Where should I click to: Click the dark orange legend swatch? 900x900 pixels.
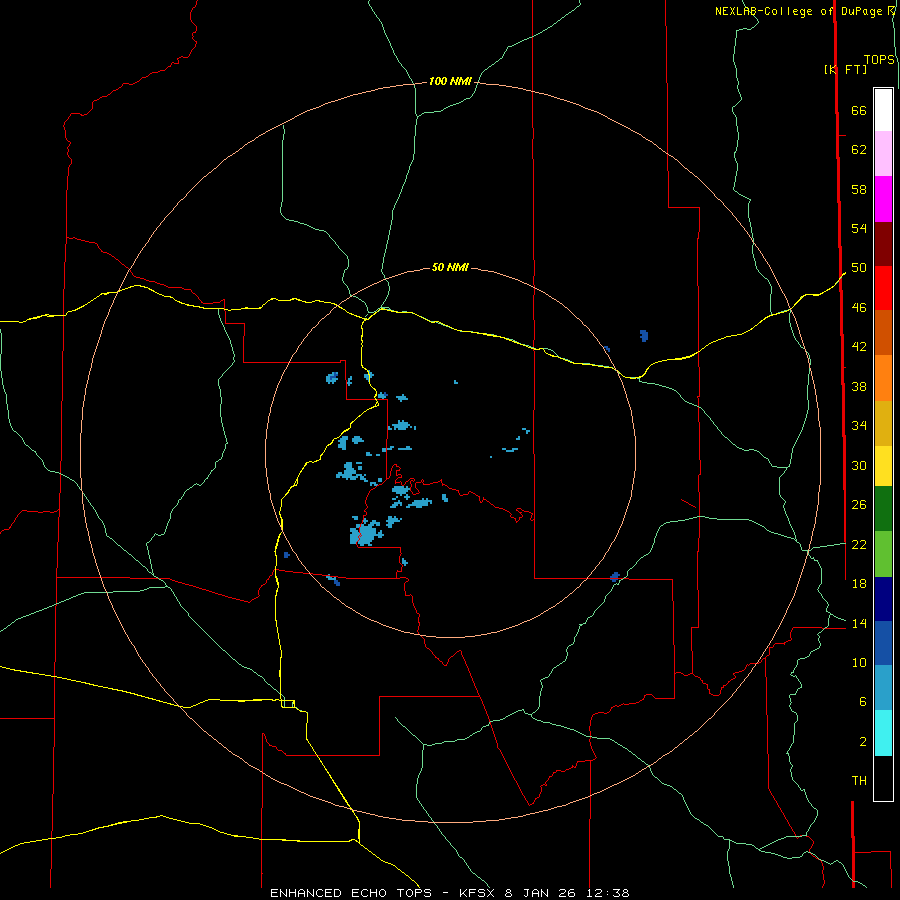tap(883, 332)
